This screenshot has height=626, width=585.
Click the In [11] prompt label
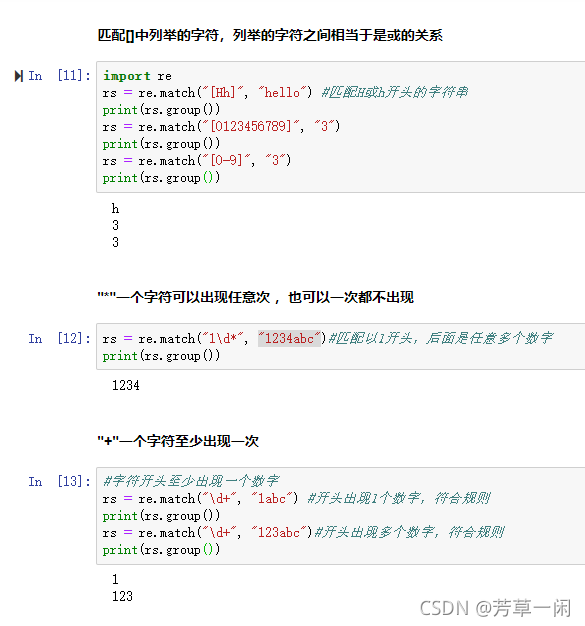tap(59, 75)
